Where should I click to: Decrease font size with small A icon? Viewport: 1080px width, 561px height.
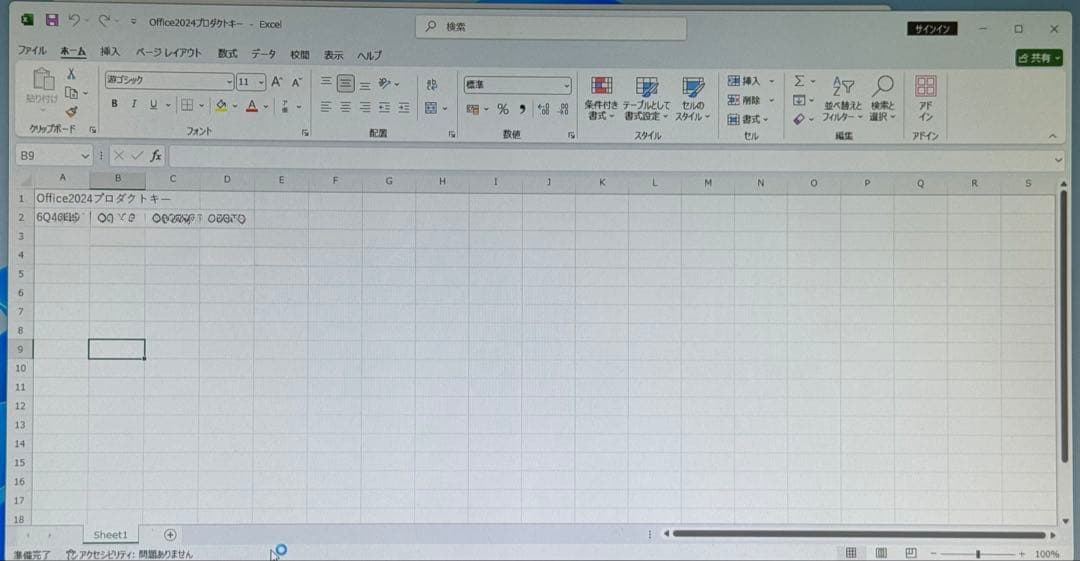tap(297, 82)
